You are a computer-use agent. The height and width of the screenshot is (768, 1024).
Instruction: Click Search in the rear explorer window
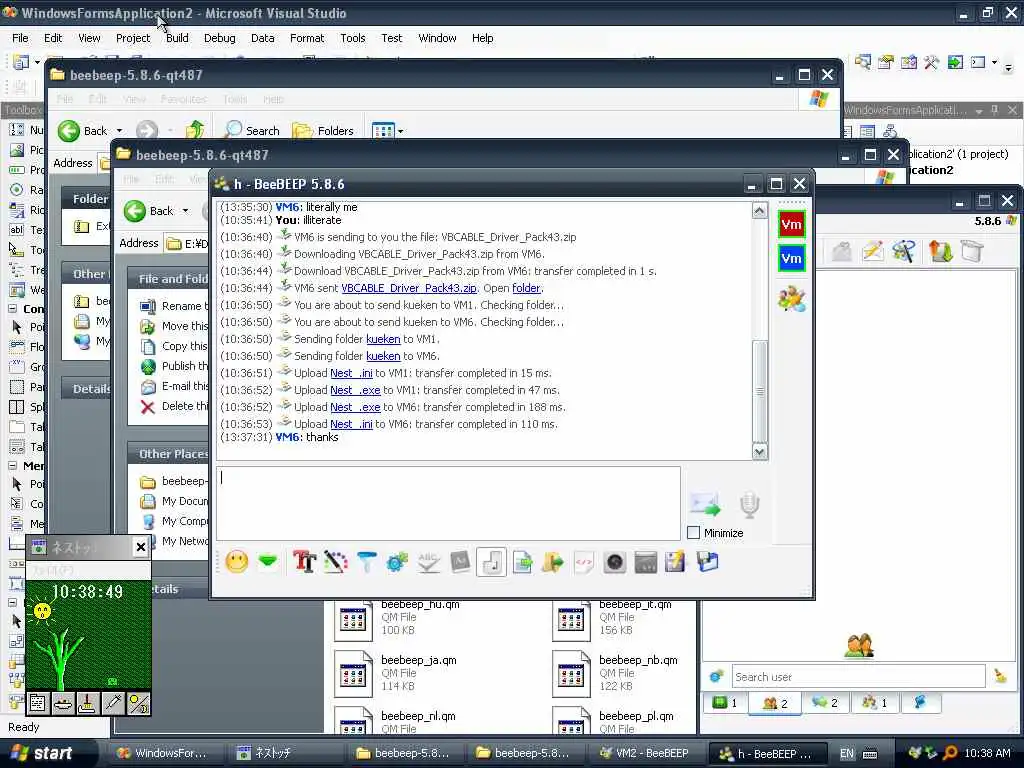pos(253,131)
